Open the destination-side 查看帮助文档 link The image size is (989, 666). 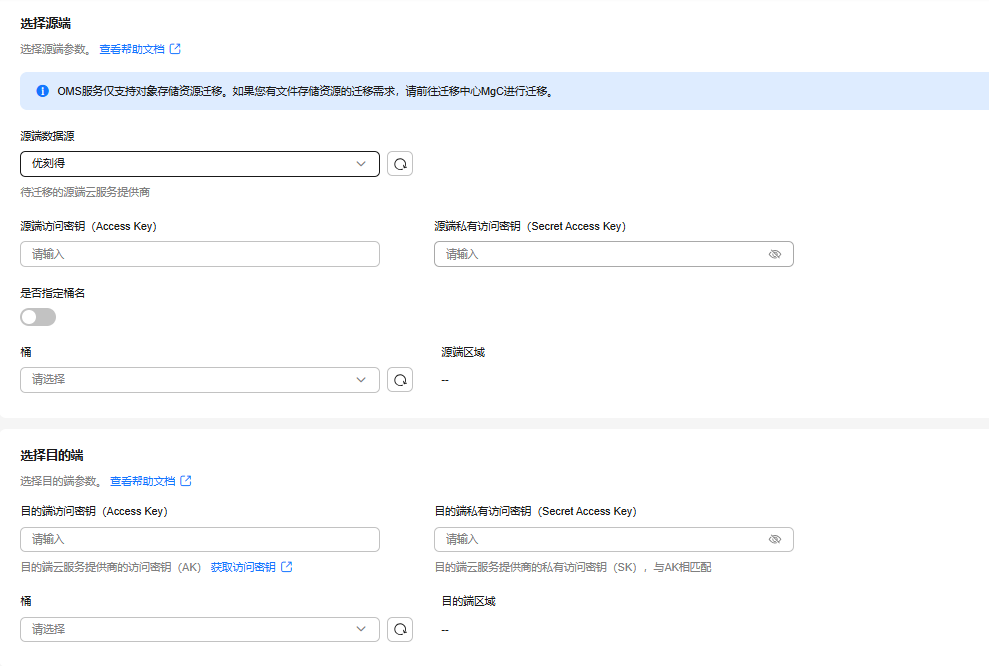pos(143,481)
